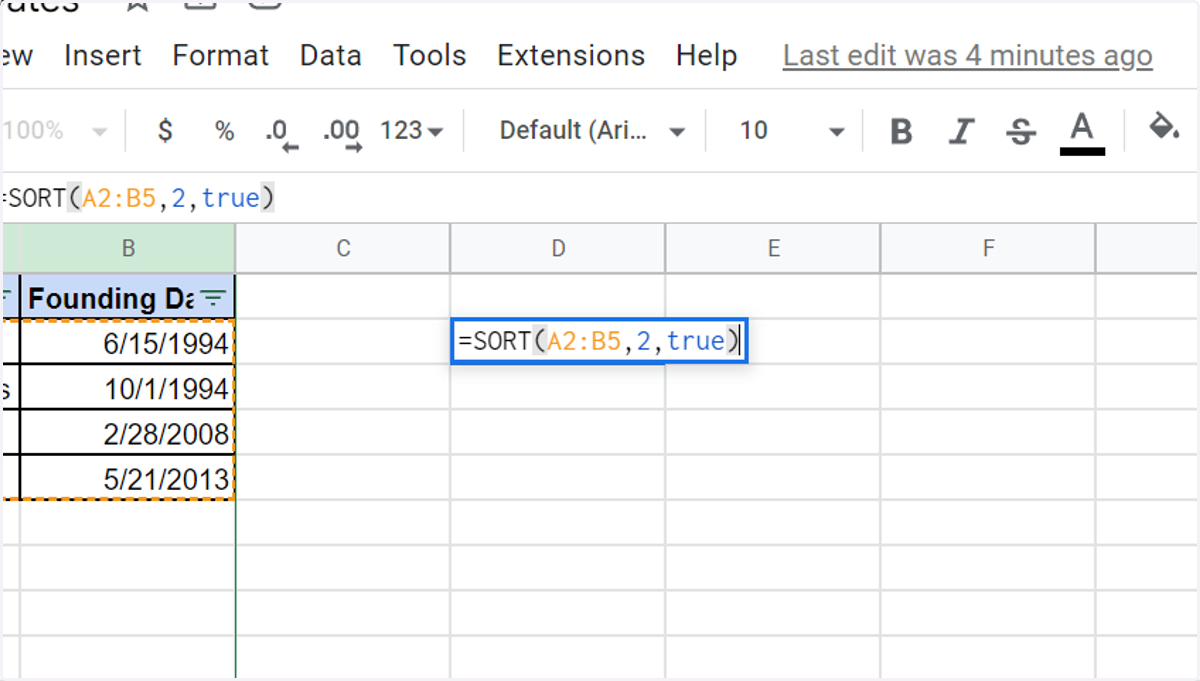Open the 100% zoom dropdown
The width and height of the screenshot is (1200, 681).
[55, 131]
